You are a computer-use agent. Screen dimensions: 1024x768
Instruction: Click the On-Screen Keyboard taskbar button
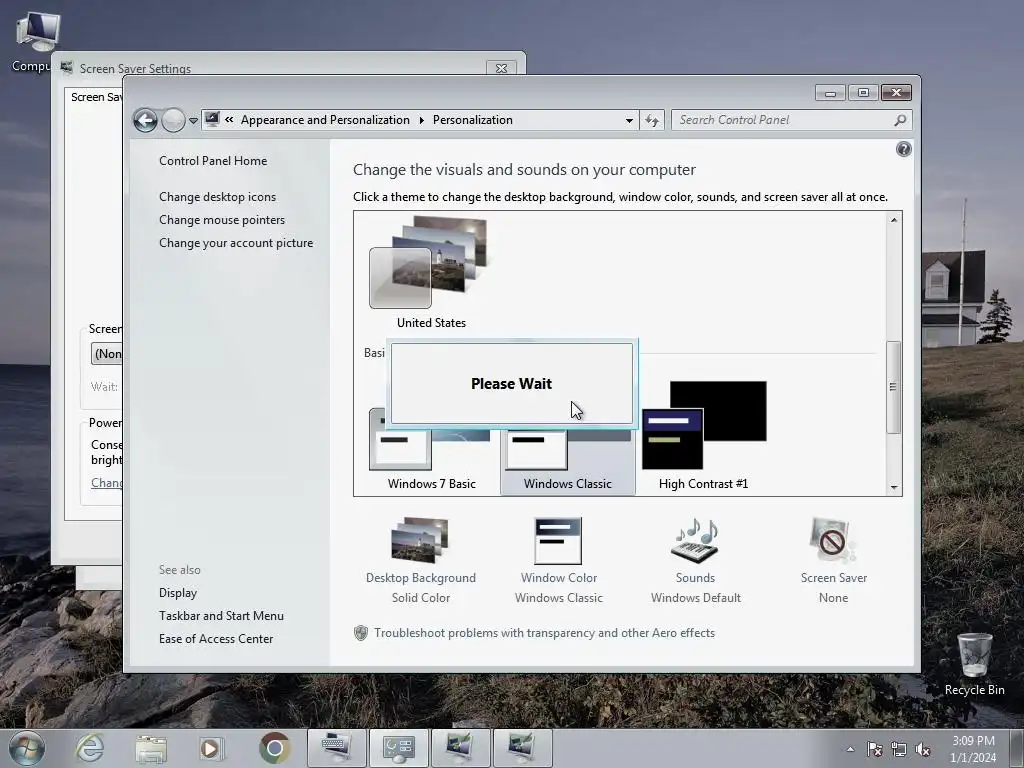(x=336, y=748)
